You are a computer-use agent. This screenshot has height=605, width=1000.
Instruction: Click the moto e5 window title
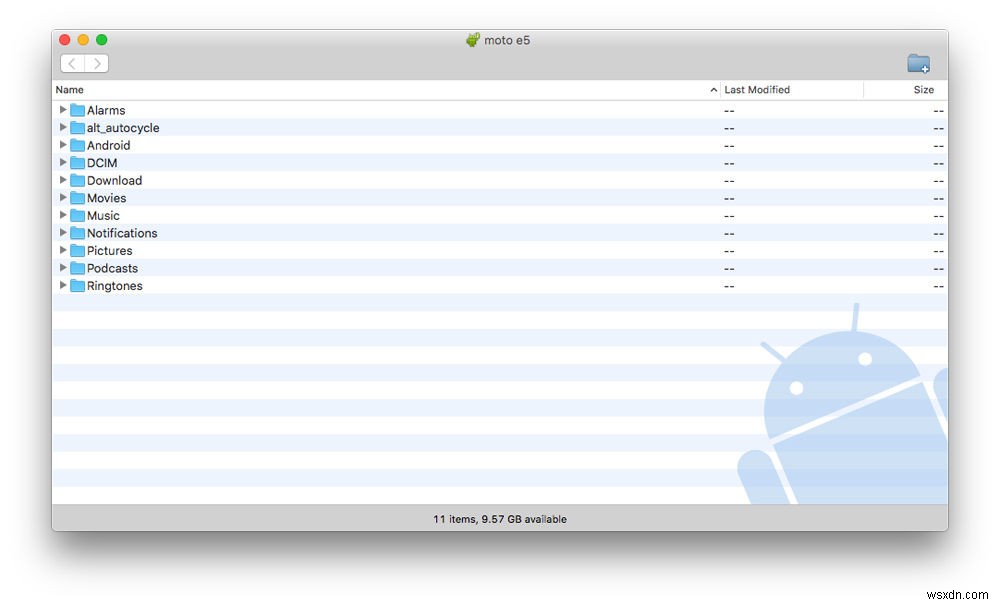click(x=507, y=40)
